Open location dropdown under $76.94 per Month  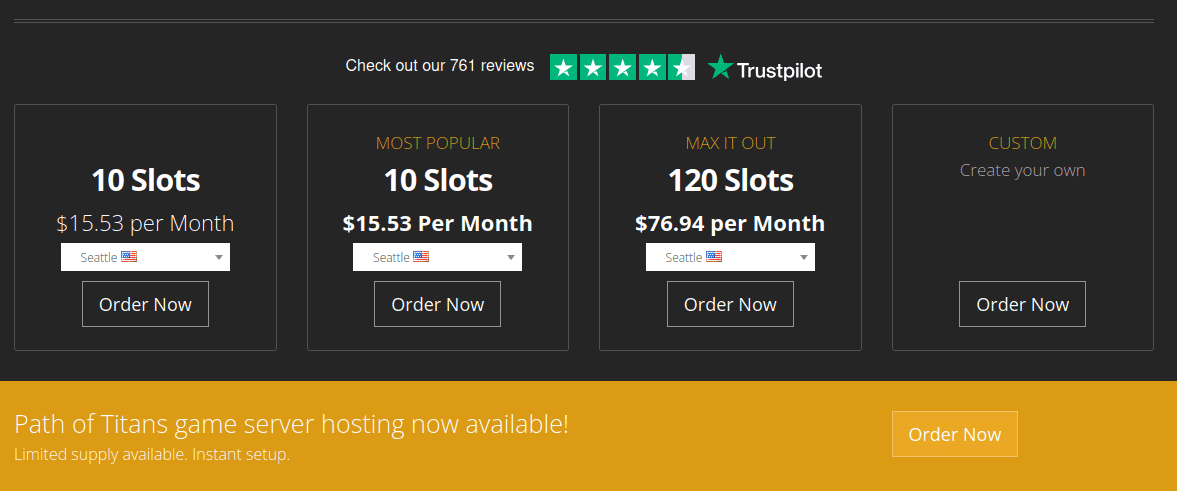730,257
